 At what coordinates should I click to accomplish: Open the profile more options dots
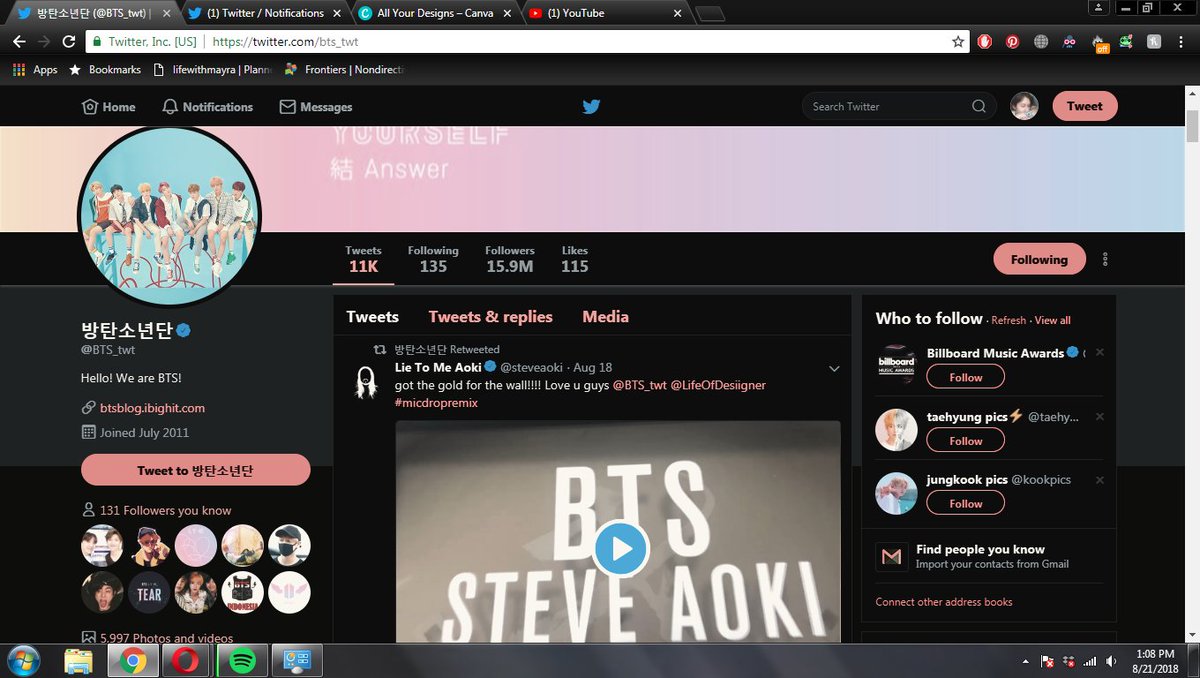pyautogui.click(x=1105, y=259)
